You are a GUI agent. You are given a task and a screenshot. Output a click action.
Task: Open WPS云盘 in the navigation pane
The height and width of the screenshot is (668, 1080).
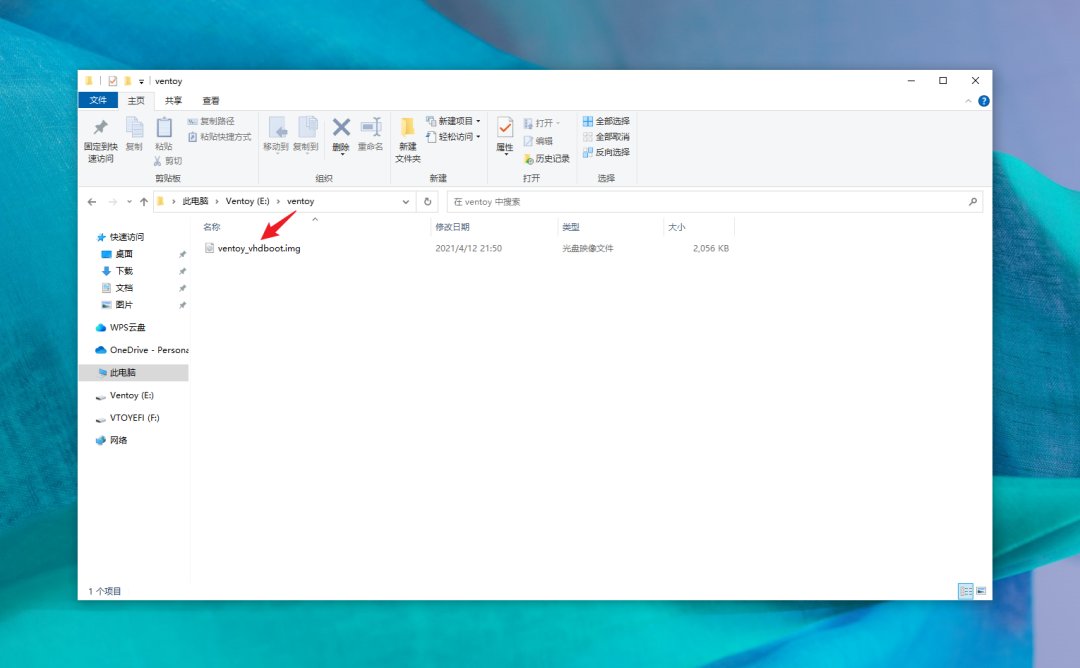(127, 328)
